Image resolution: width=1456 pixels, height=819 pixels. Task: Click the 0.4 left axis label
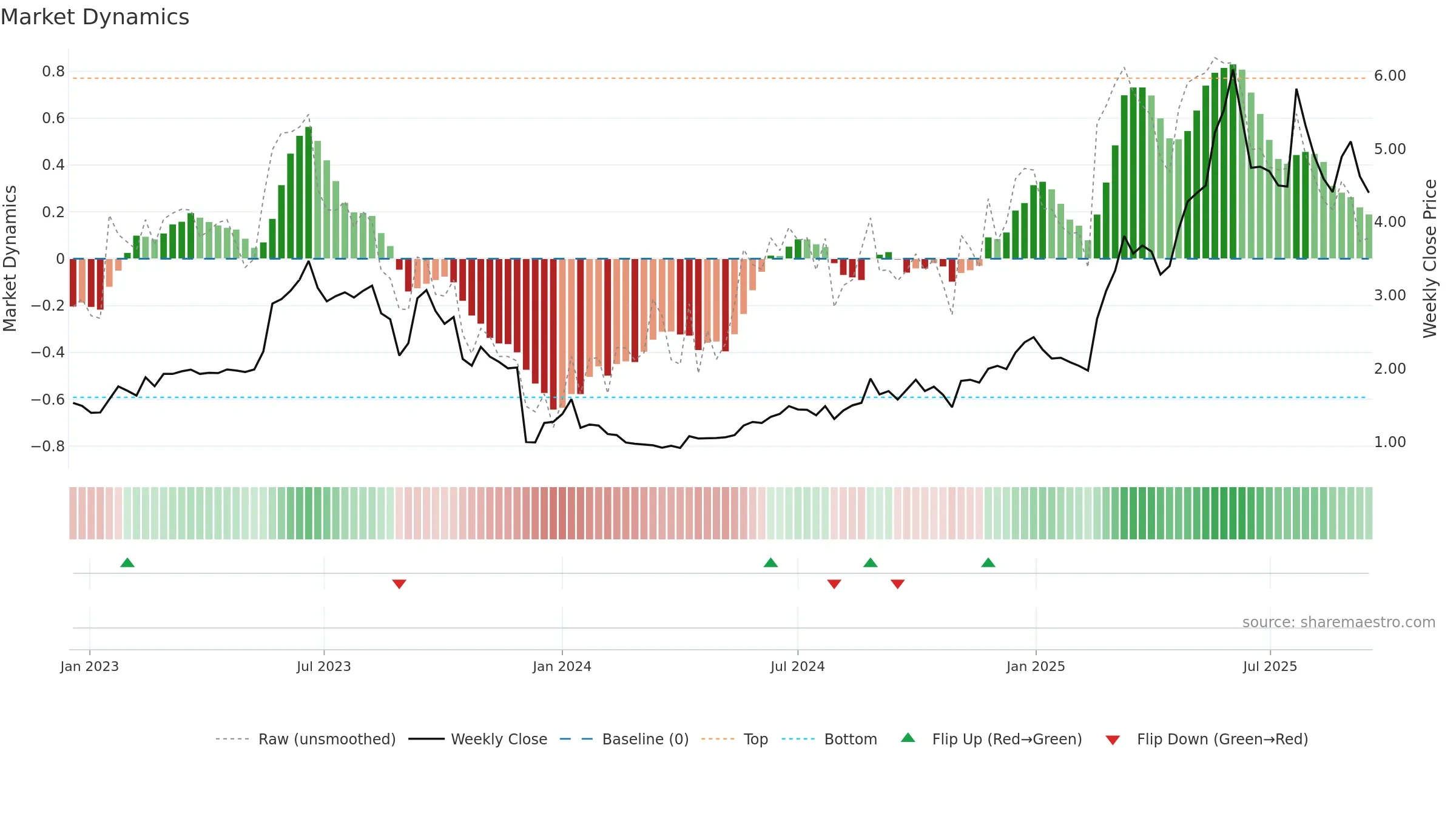tap(53, 165)
